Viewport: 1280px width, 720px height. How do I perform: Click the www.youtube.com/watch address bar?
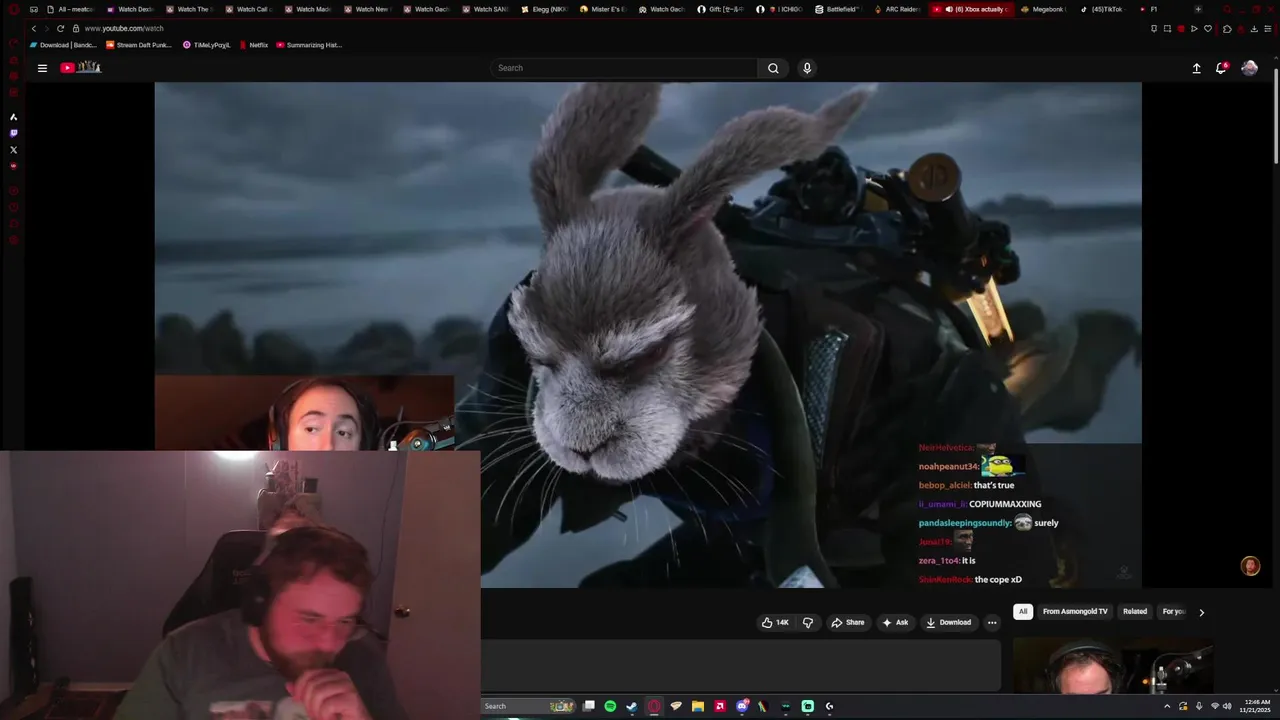tap(124, 28)
